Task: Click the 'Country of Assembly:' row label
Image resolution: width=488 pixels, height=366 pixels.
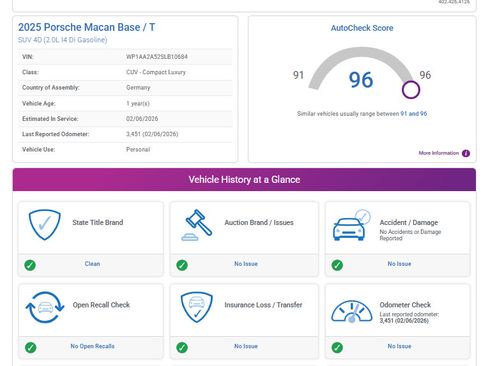Action: (x=51, y=87)
